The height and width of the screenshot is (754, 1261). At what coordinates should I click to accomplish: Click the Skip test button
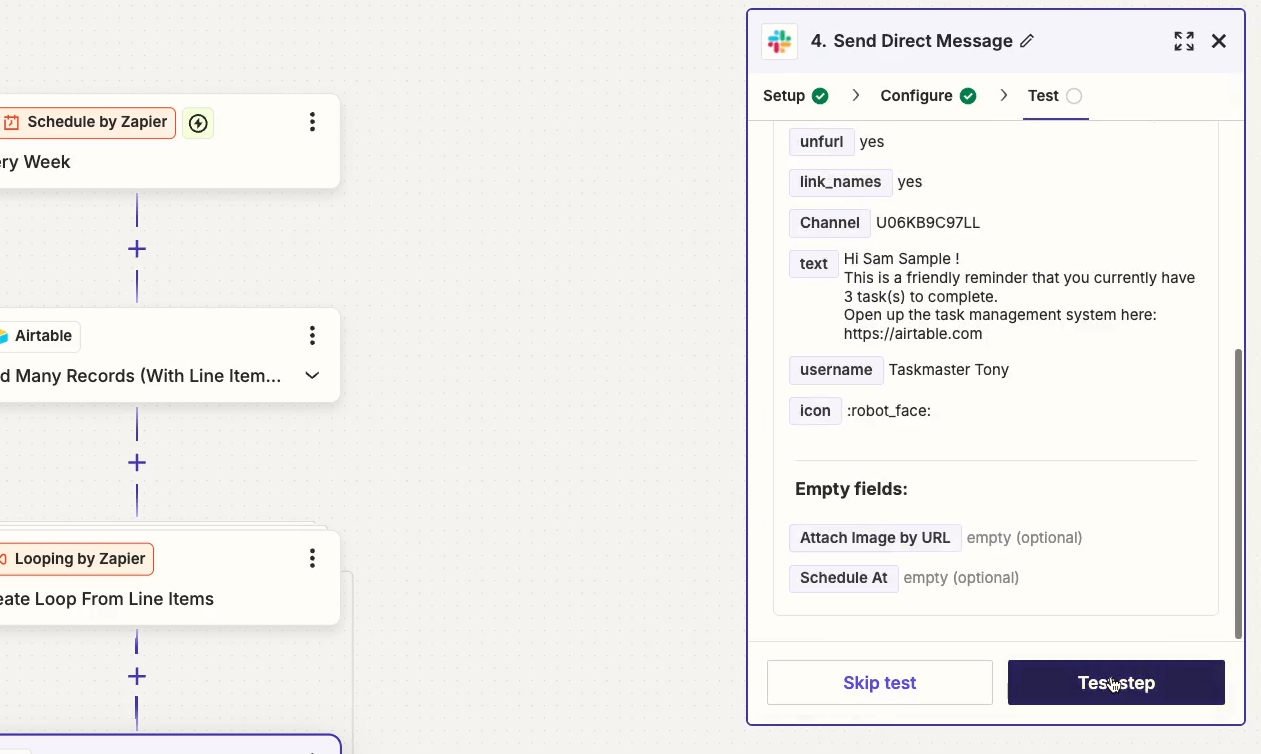point(880,683)
